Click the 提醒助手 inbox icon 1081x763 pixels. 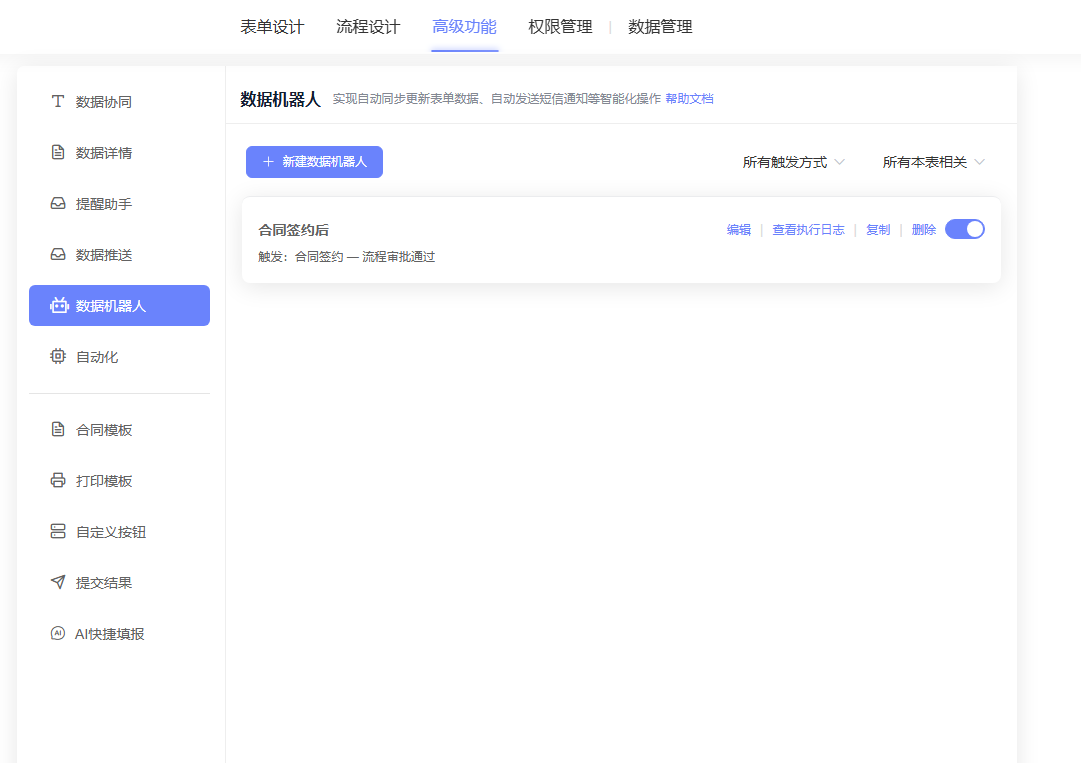tap(58, 204)
